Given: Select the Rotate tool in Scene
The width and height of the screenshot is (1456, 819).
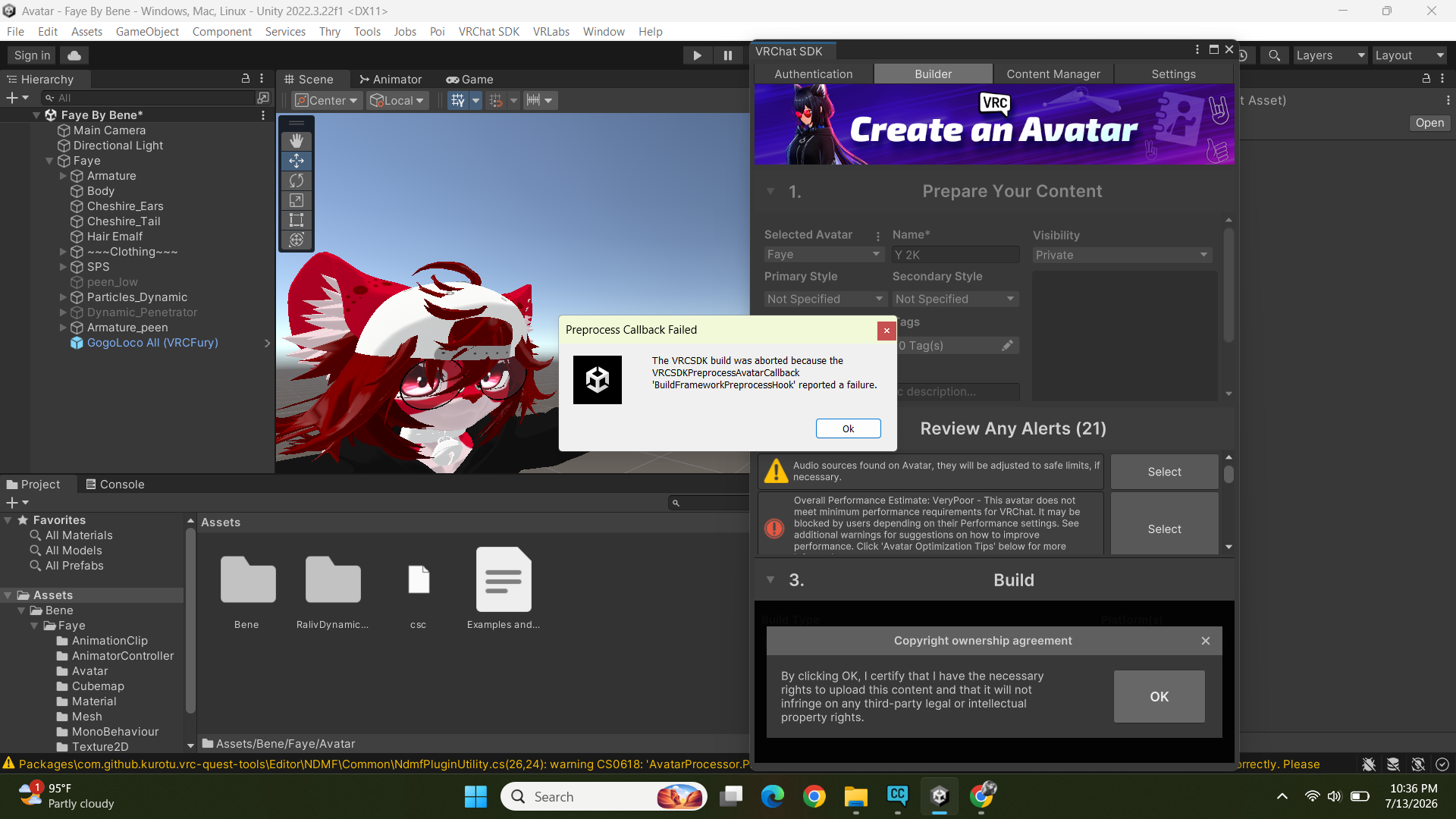Looking at the screenshot, I should 297,180.
